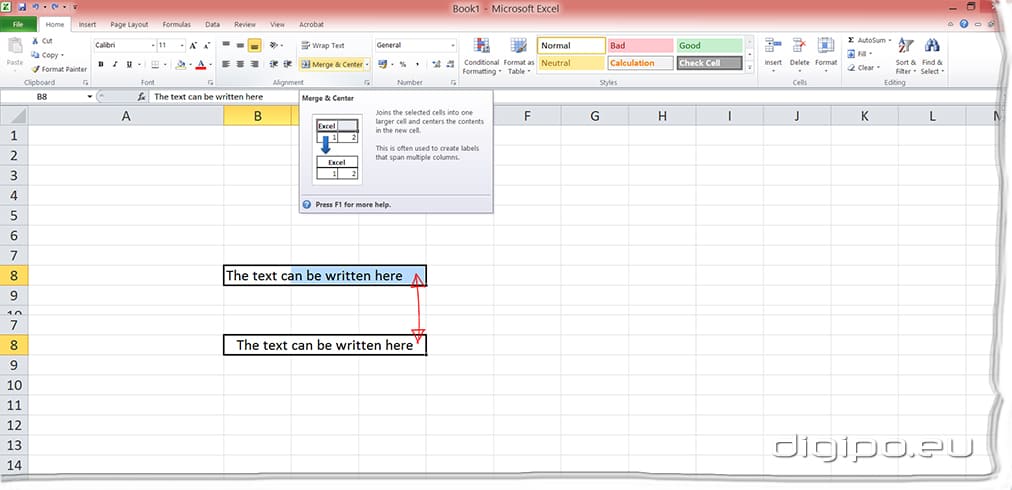
Task: Decrease cell indent
Action: [x=273, y=64]
